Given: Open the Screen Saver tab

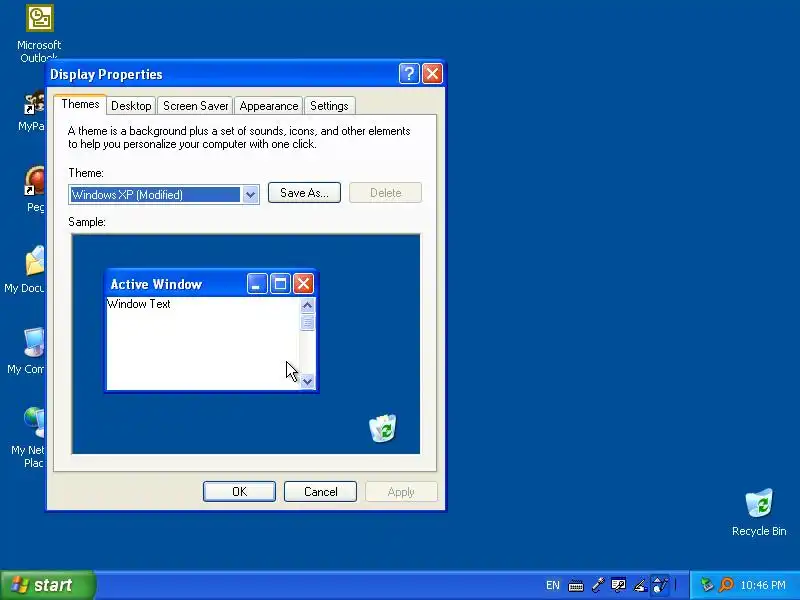Looking at the screenshot, I should [195, 106].
